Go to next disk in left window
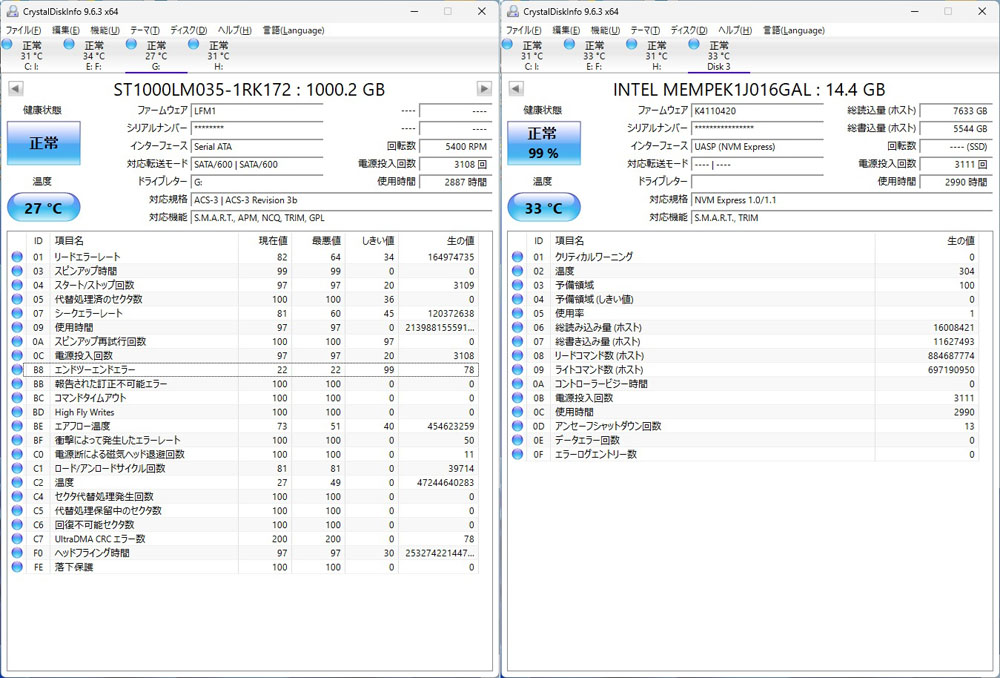 coord(484,89)
